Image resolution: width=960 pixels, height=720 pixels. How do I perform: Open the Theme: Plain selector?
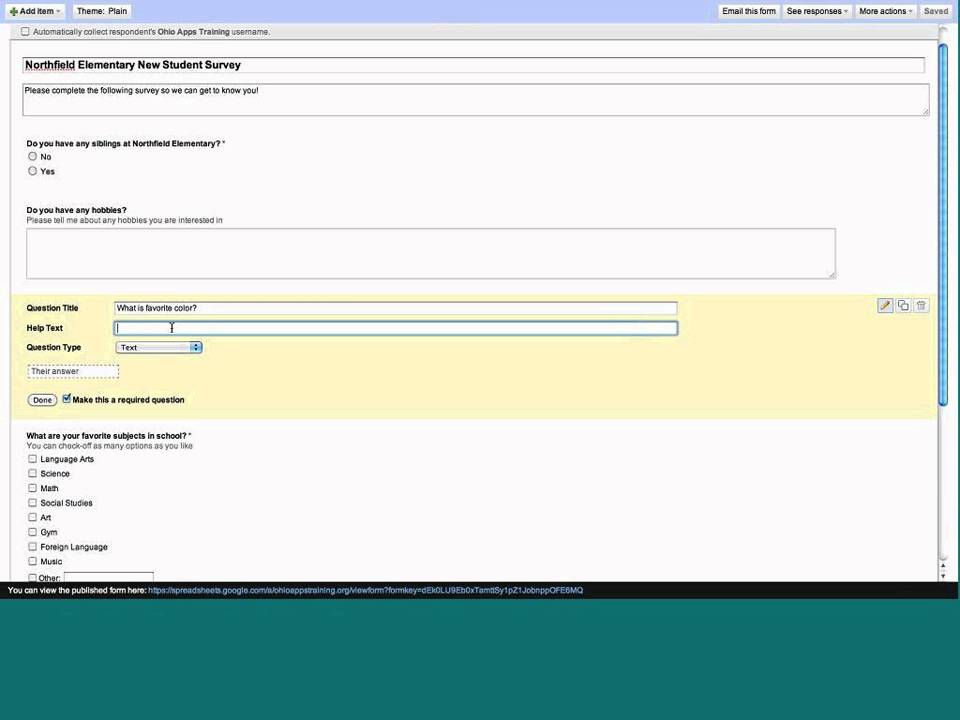tap(102, 11)
